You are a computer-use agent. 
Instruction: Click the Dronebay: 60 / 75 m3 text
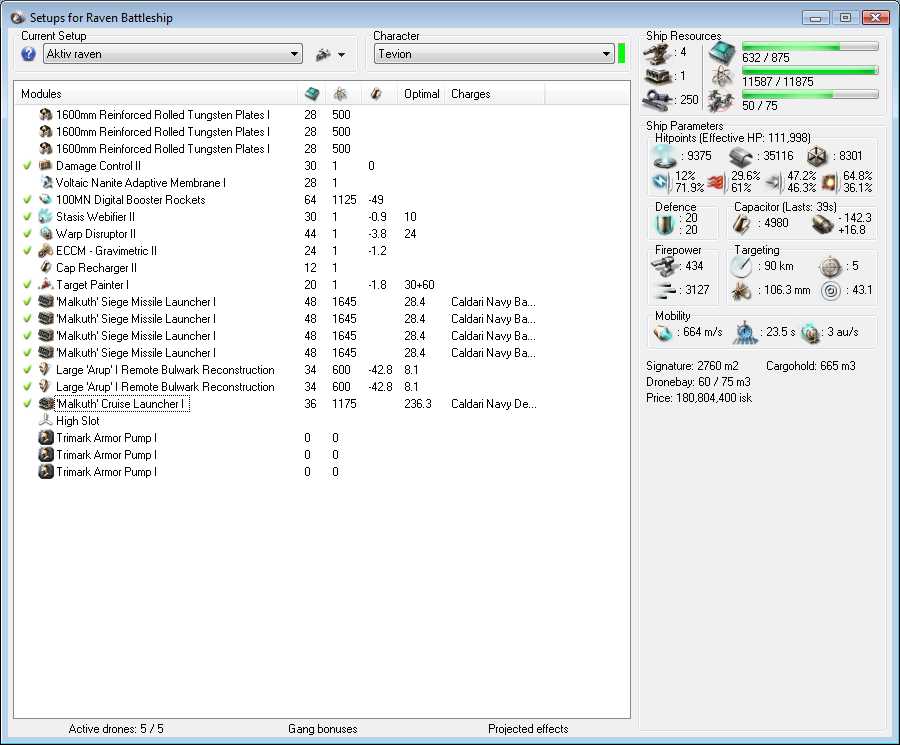pyautogui.click(x=698, y=382)
